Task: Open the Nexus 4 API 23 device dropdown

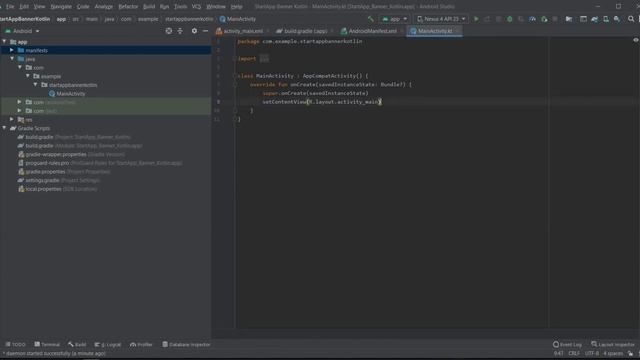Action: pyautogui.click(x=441, y=19)
